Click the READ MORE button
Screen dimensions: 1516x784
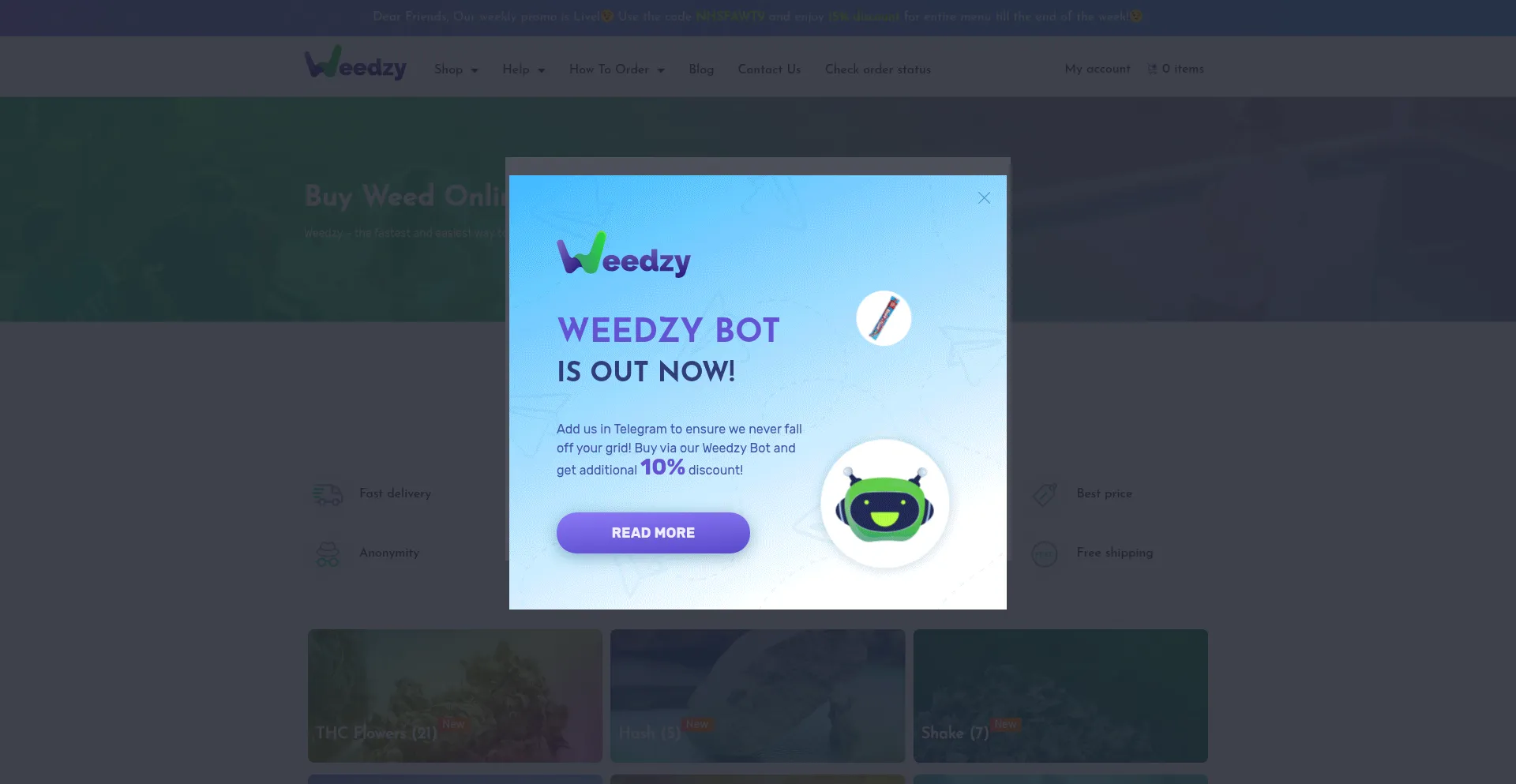coord(653,533)
